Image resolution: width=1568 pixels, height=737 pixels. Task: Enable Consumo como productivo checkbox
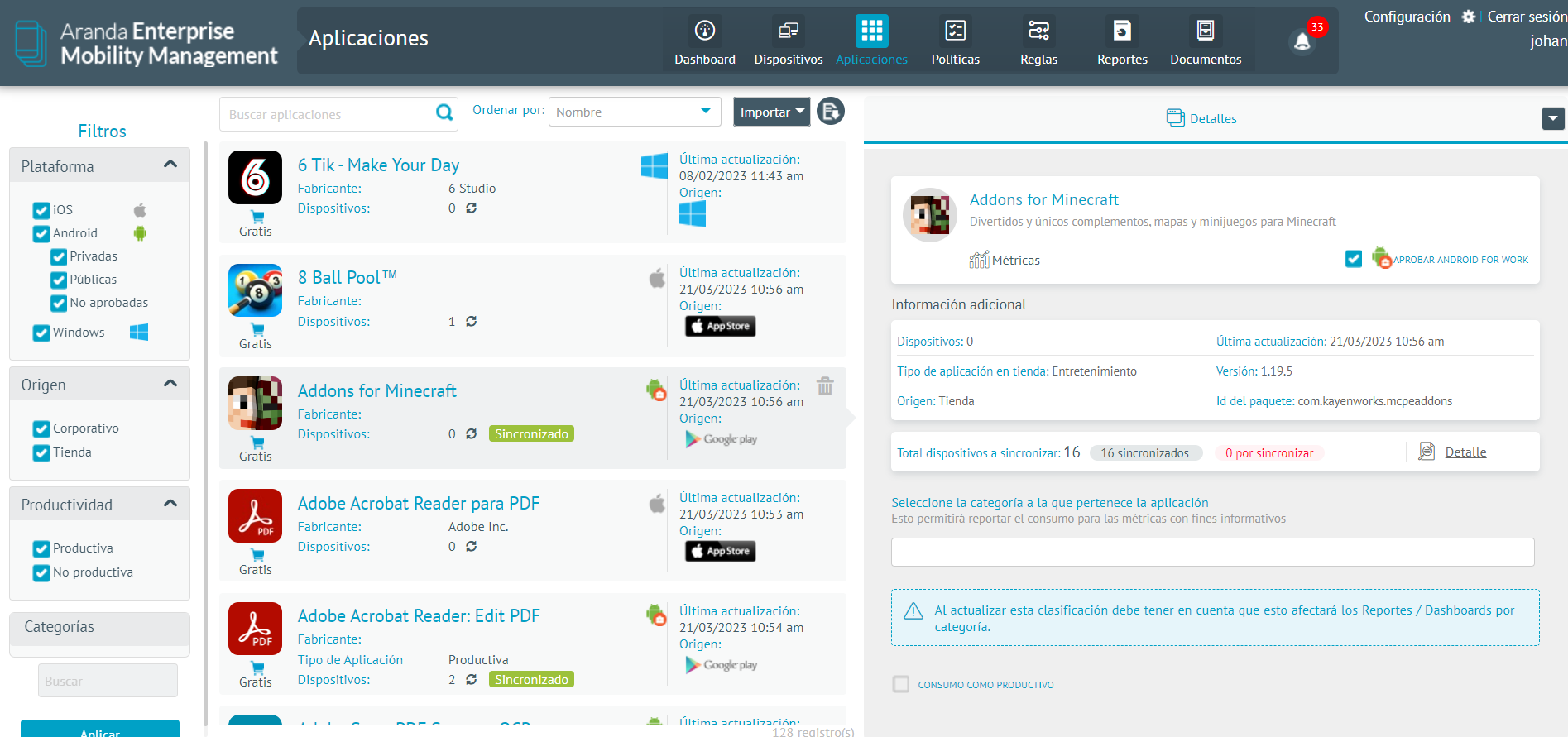point(901,684)
